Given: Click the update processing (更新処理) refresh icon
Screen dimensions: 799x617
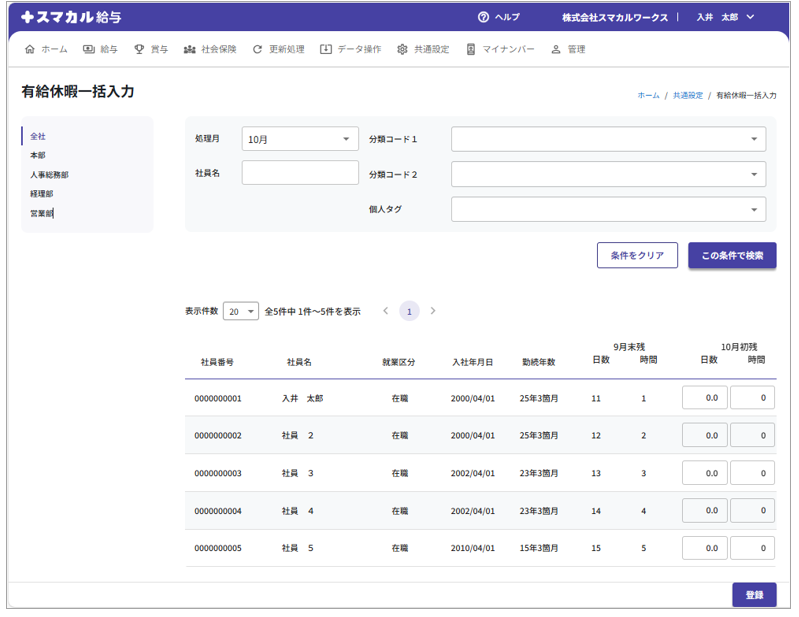Looking at the screenshot, I should 258,49.
